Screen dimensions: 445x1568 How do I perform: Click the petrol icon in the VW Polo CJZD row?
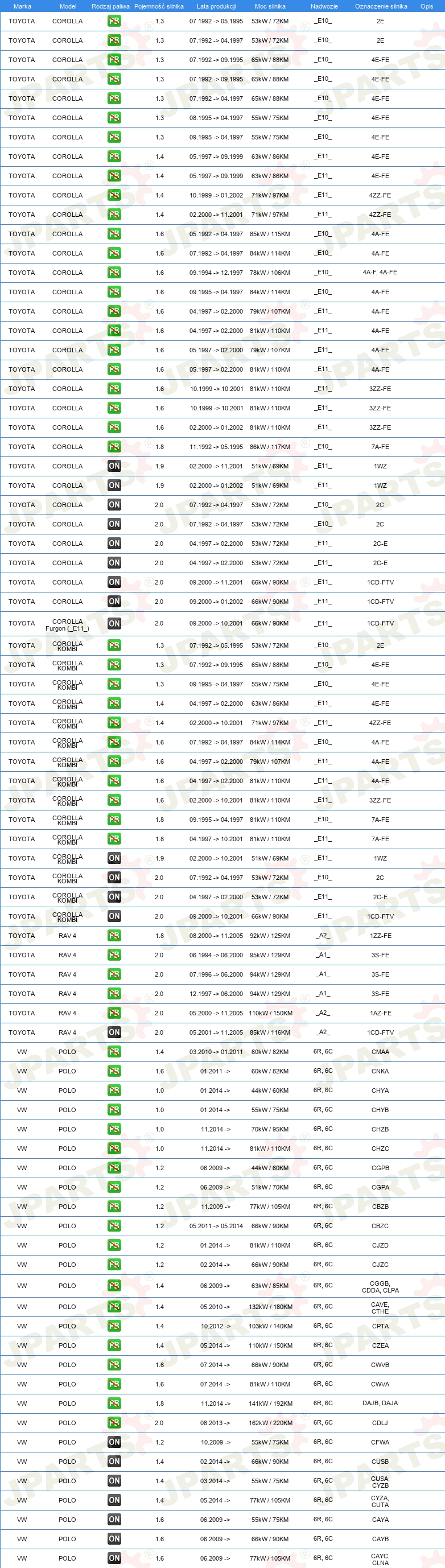[114, 1245]
